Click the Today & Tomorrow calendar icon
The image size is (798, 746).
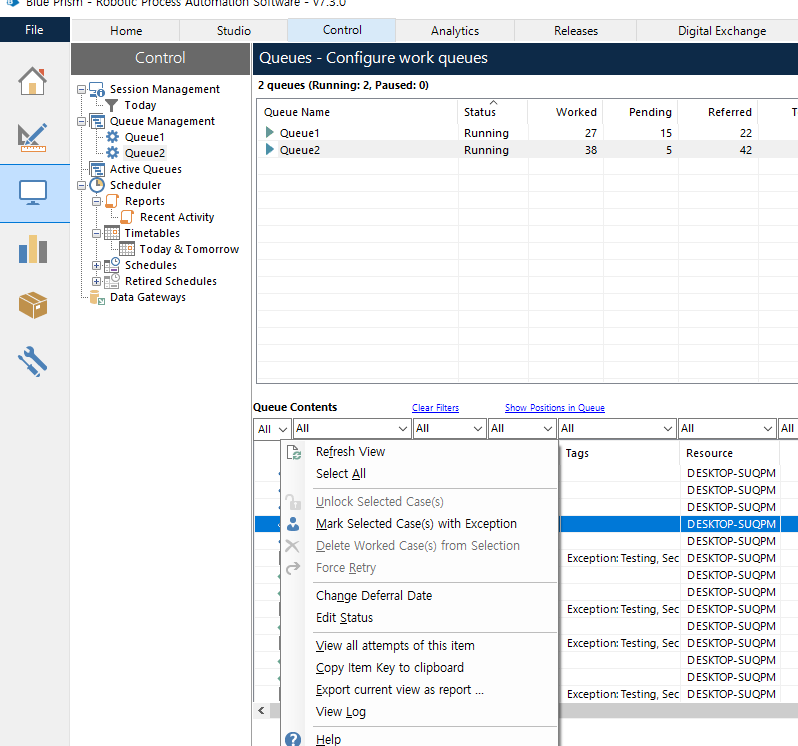point(127,249)
